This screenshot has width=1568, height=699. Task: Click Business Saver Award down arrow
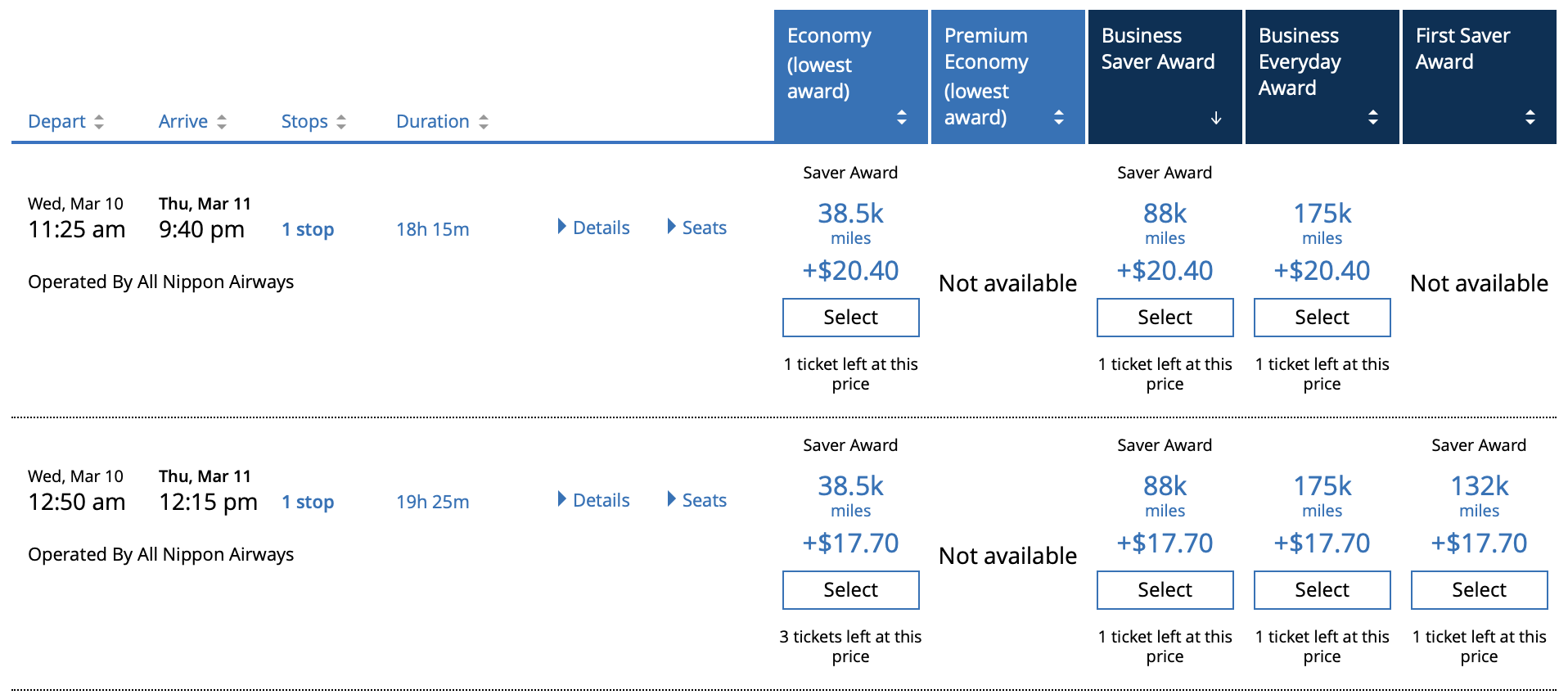pyautogui.click(x=1216, y=118)
